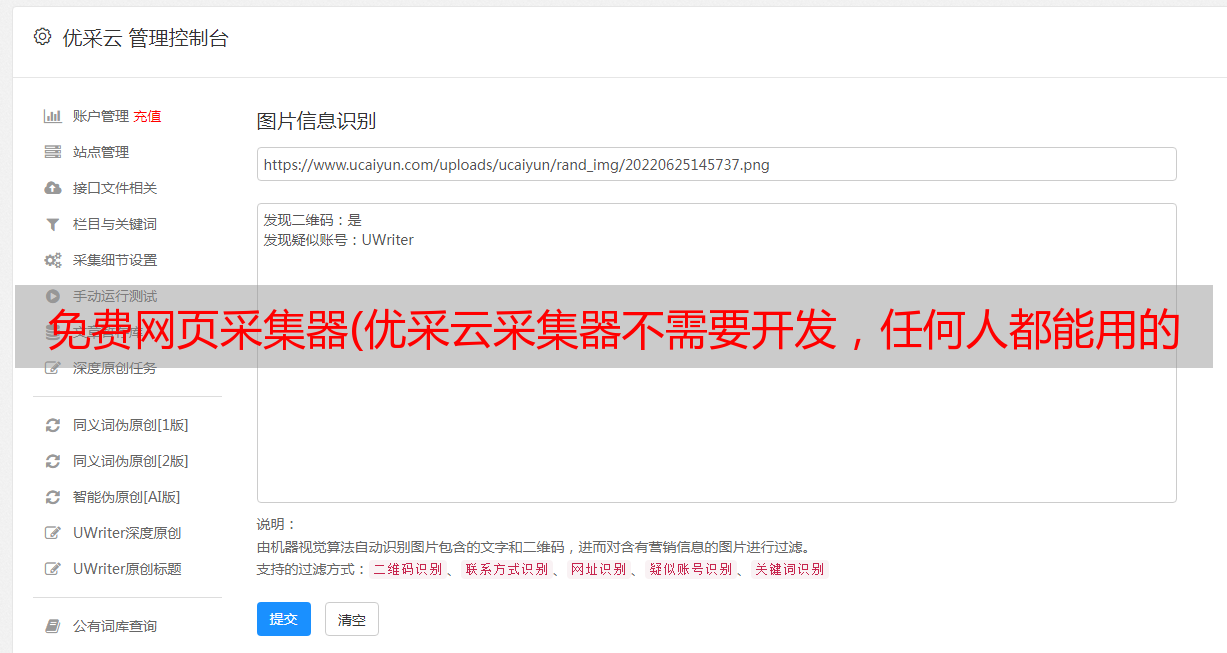Click the filter funnel icon for 栏目与关键词

click(53, 224)
